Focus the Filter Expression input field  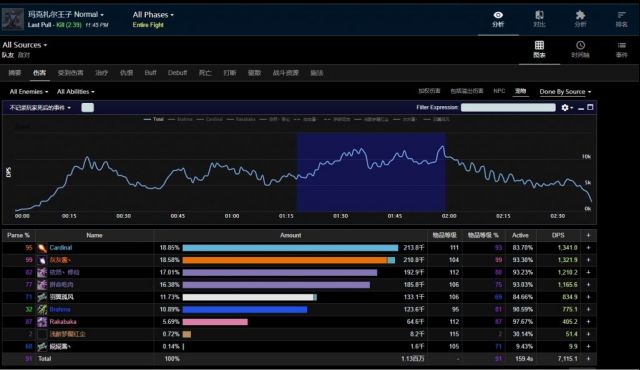coord(508,107)
